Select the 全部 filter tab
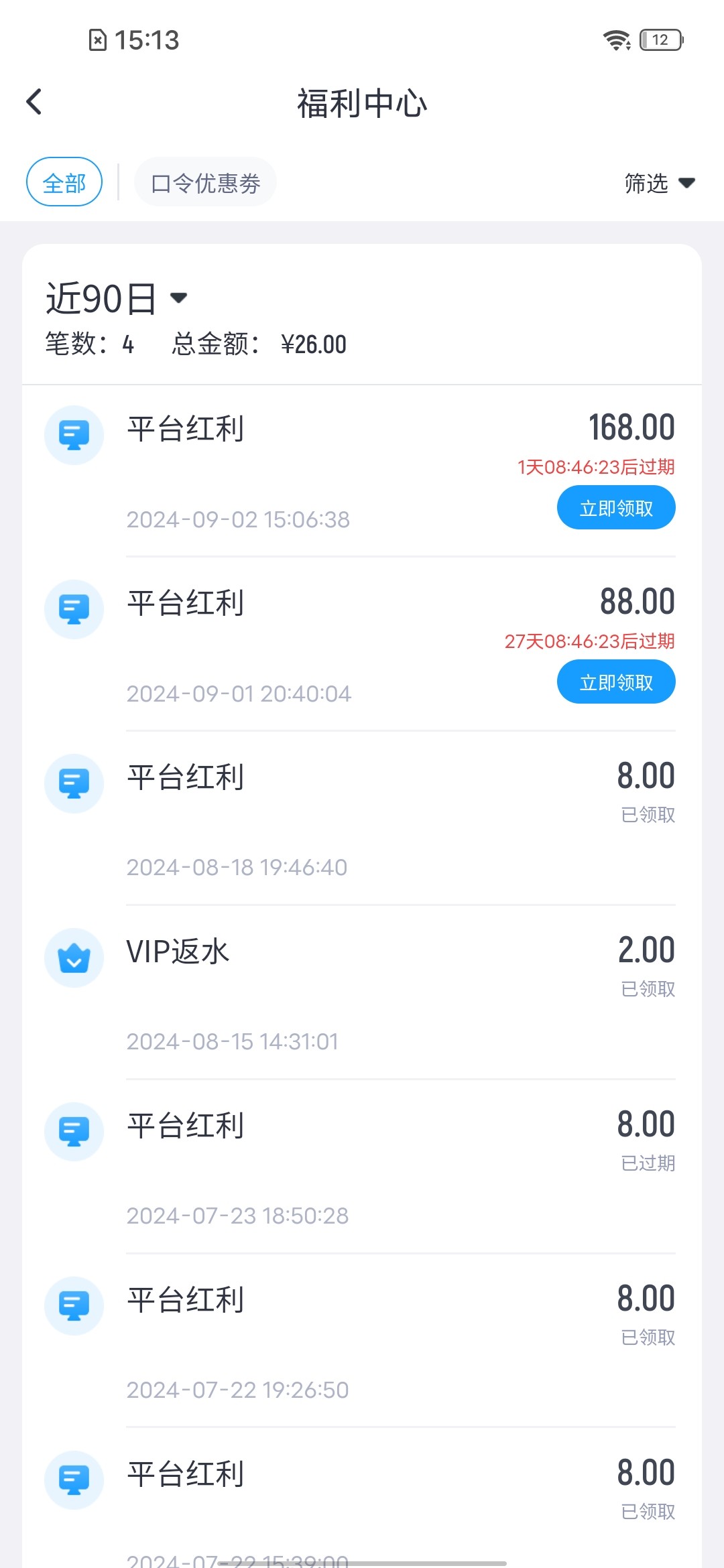 coord(64,182)
